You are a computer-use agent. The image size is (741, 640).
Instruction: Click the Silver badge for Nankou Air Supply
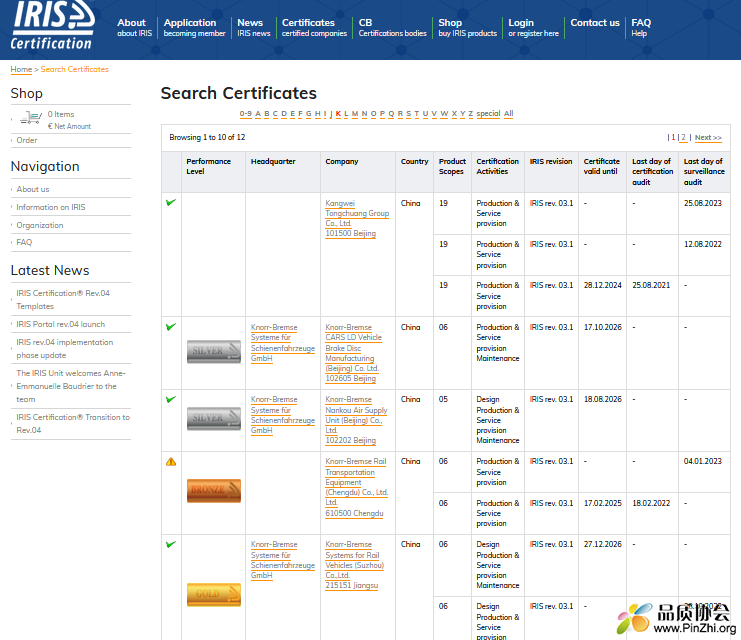pos(214,418)
